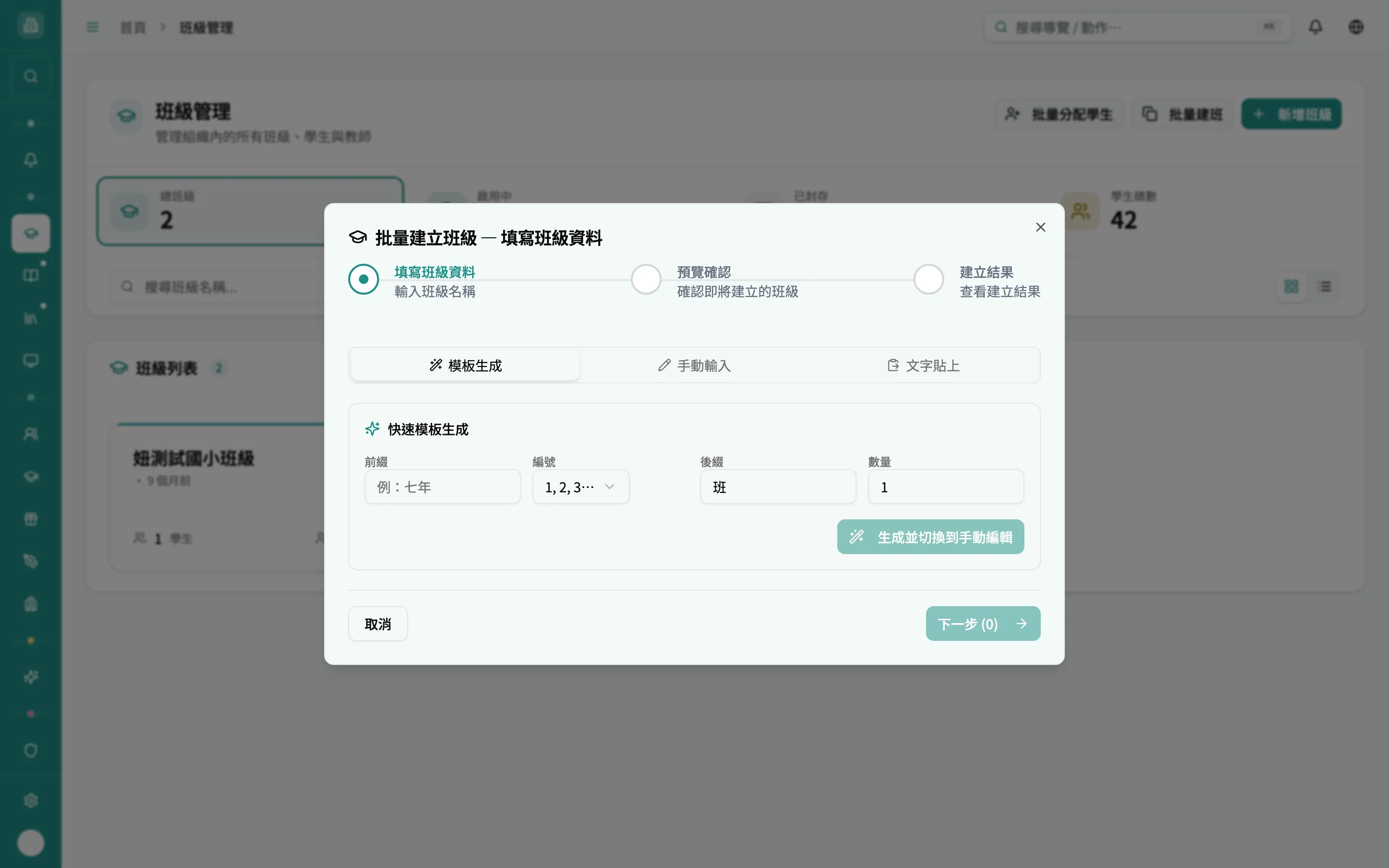
Task: Select the 模板生成 tab
Action: click(x=465, y=365)
